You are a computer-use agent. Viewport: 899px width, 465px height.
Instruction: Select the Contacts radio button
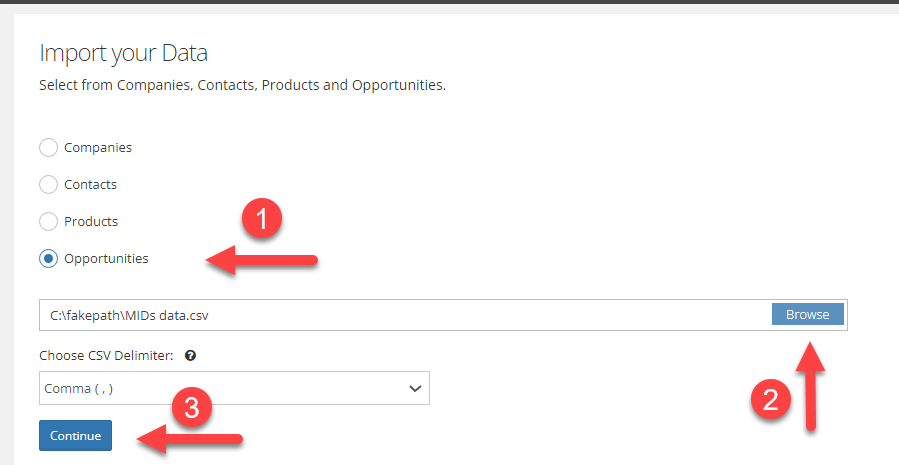pyautogui.click(x=48, y=185)
